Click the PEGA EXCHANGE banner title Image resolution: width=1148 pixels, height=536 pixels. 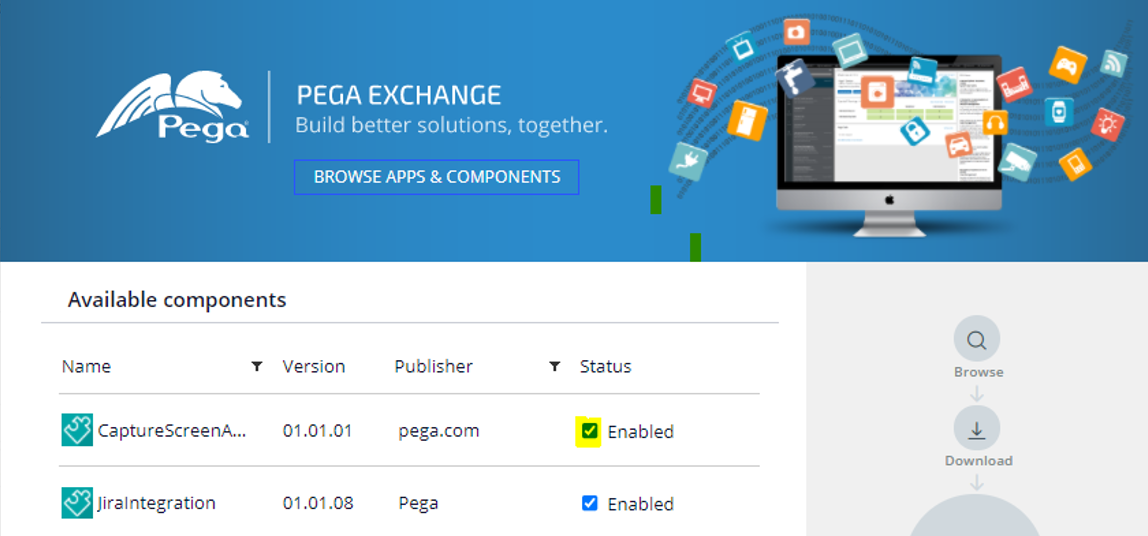[x=398, y=95]
